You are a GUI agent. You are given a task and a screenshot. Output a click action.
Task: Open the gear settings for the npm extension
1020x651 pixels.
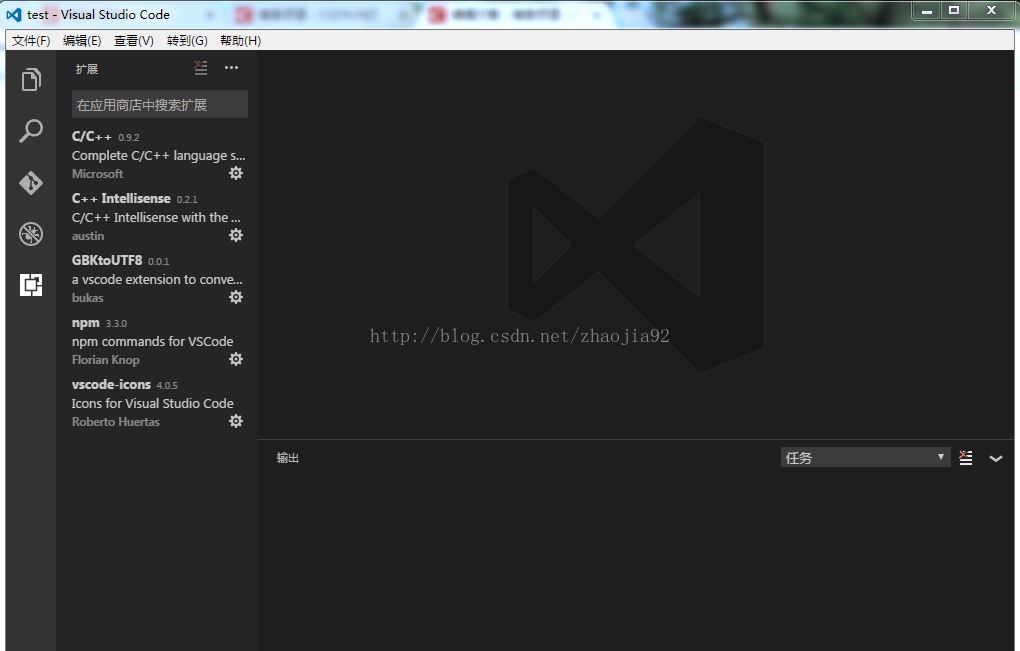tap(235, 359)
